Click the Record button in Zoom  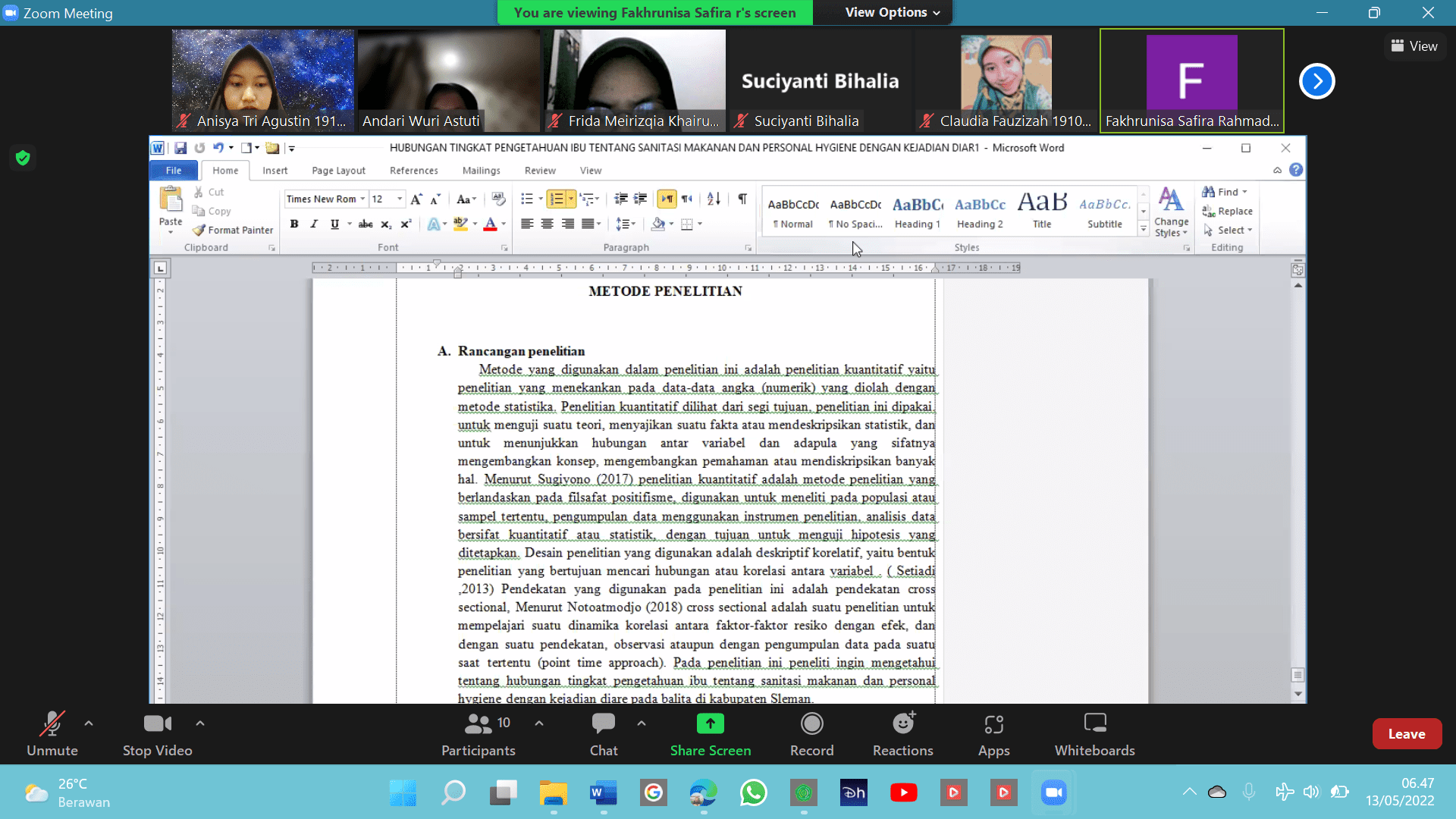811,734
